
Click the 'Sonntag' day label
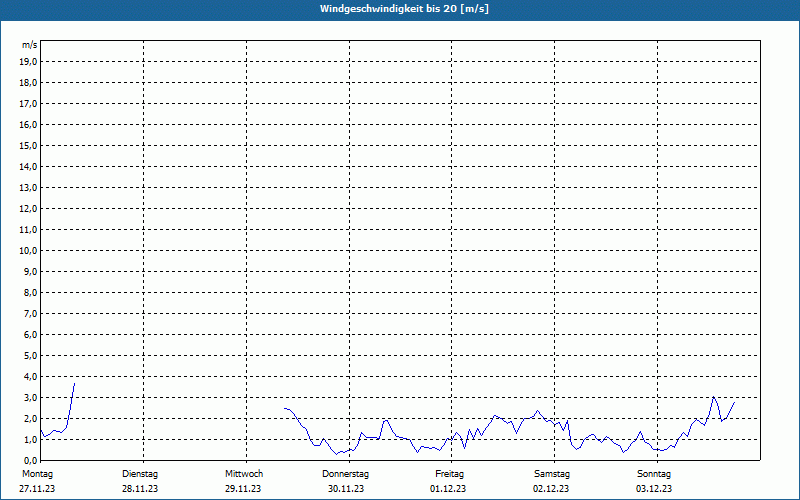pyautogui.click(x=654, y=474)
